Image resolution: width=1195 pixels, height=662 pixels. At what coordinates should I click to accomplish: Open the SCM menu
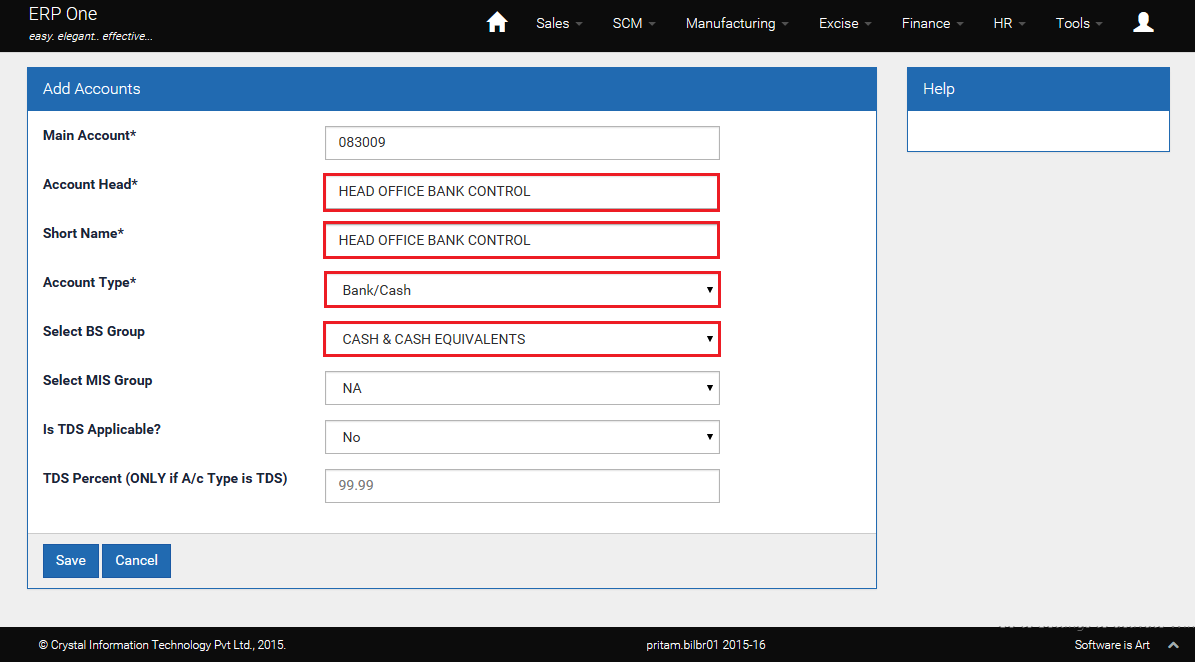point(634,24)
